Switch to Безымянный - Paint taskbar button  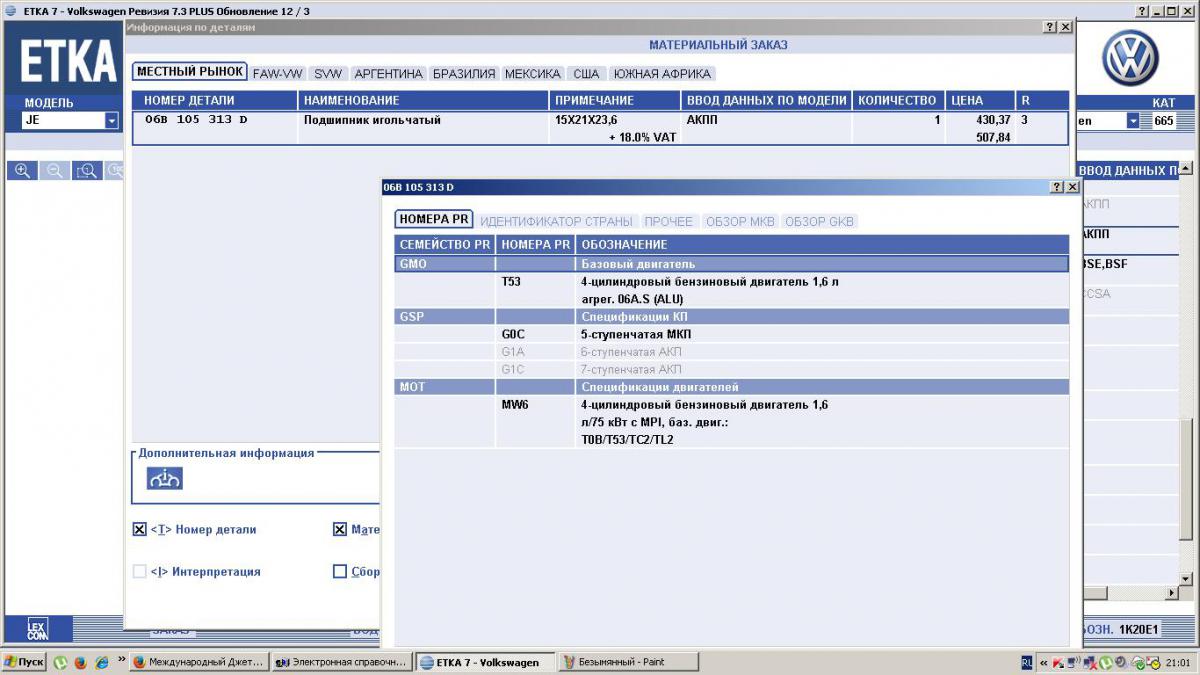coord(627,662)
